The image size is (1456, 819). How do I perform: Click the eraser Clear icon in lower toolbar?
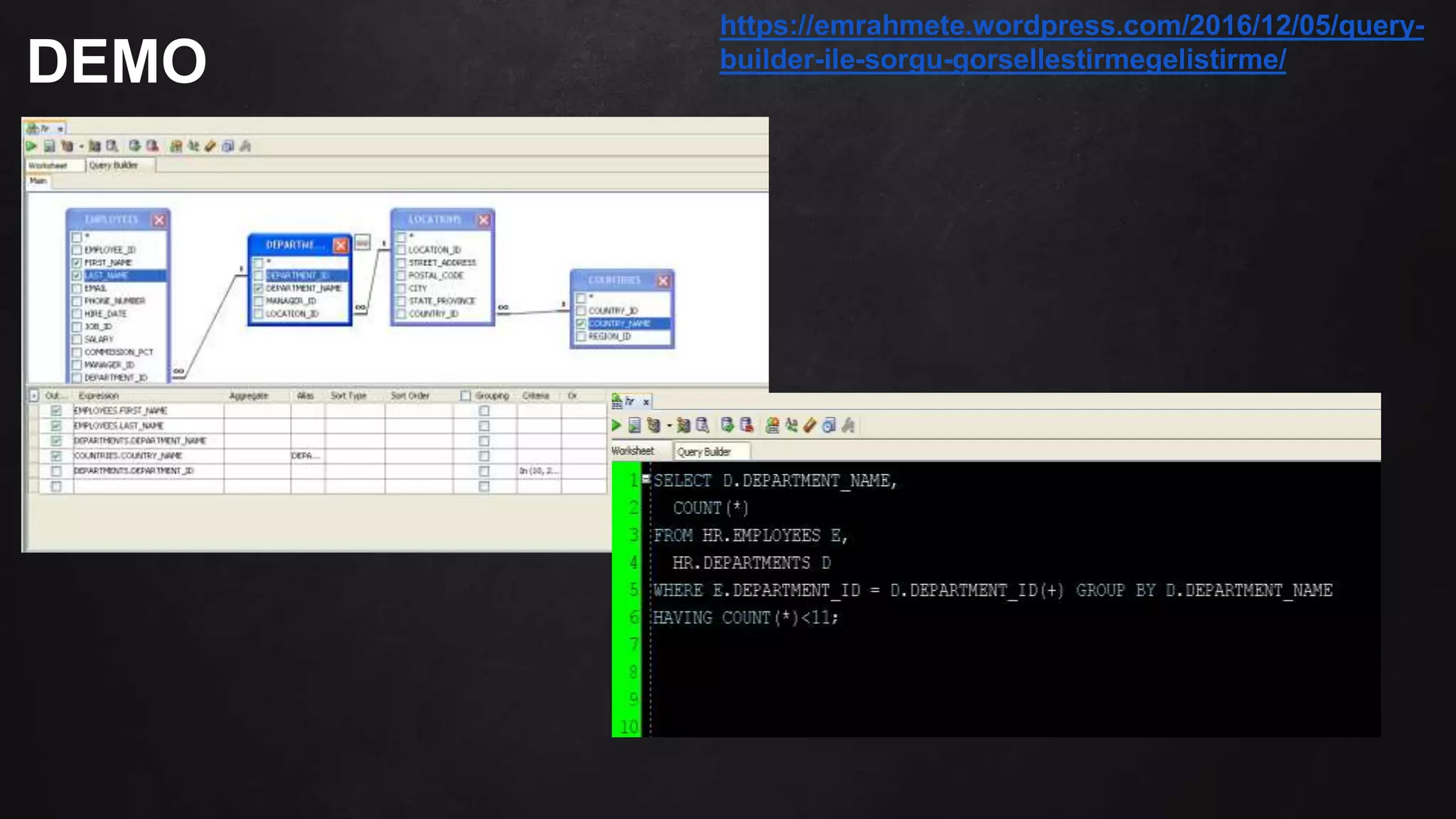pyautogui.click(x=810, y=426)
